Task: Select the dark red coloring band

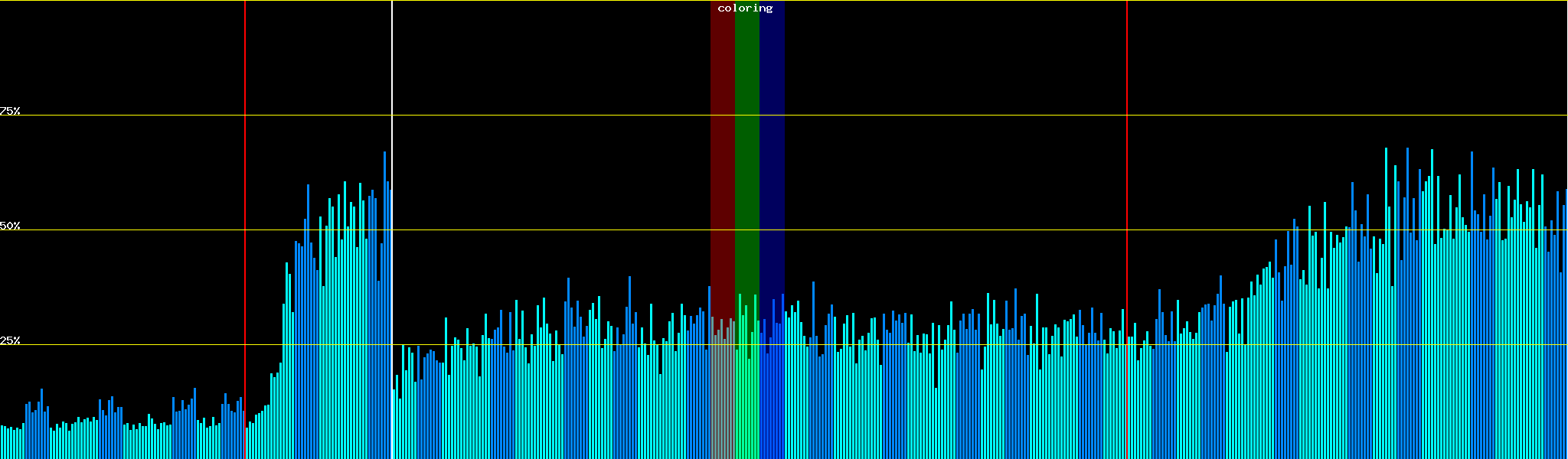Action: 722,153
